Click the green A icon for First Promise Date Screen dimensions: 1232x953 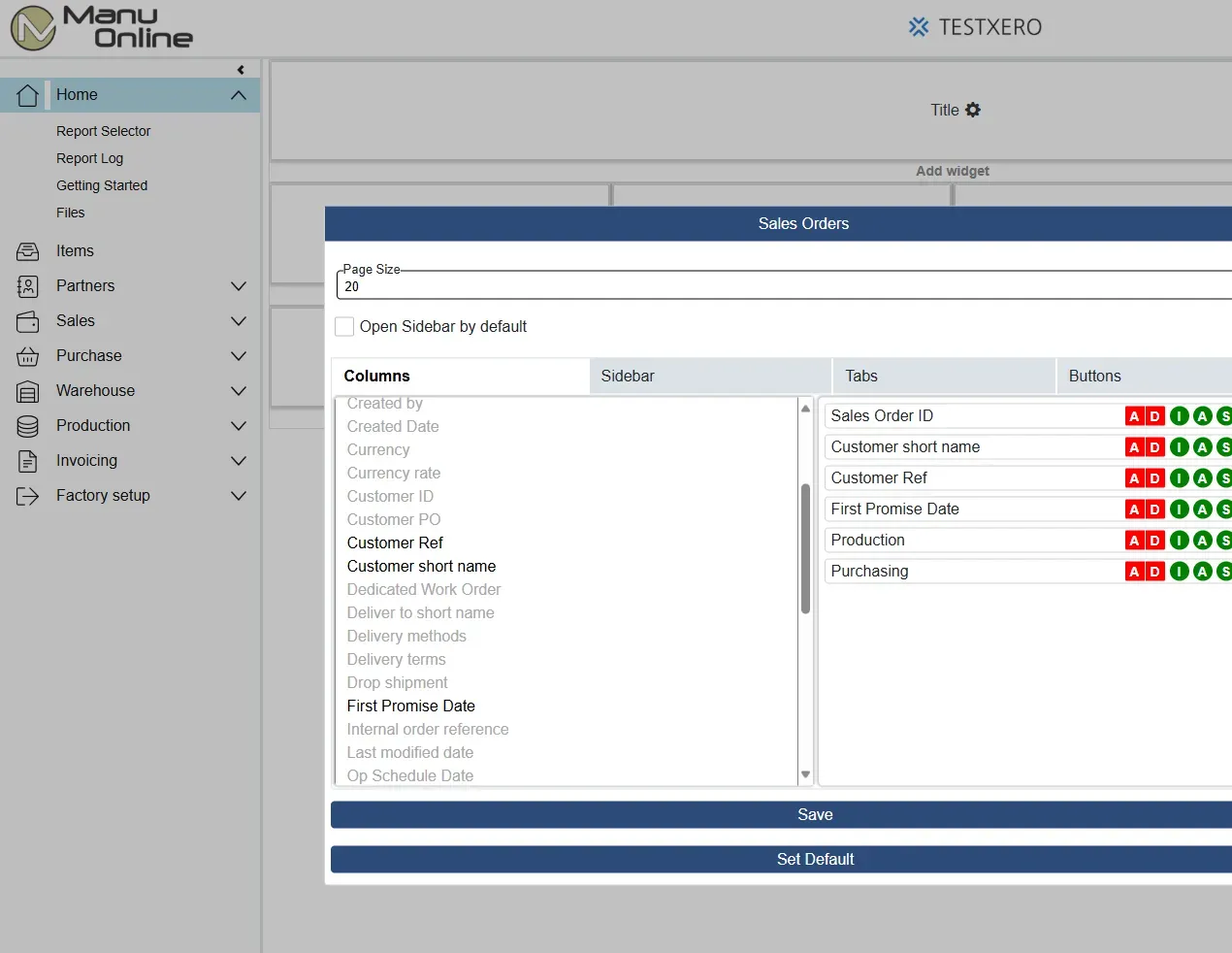point(1202,509)
